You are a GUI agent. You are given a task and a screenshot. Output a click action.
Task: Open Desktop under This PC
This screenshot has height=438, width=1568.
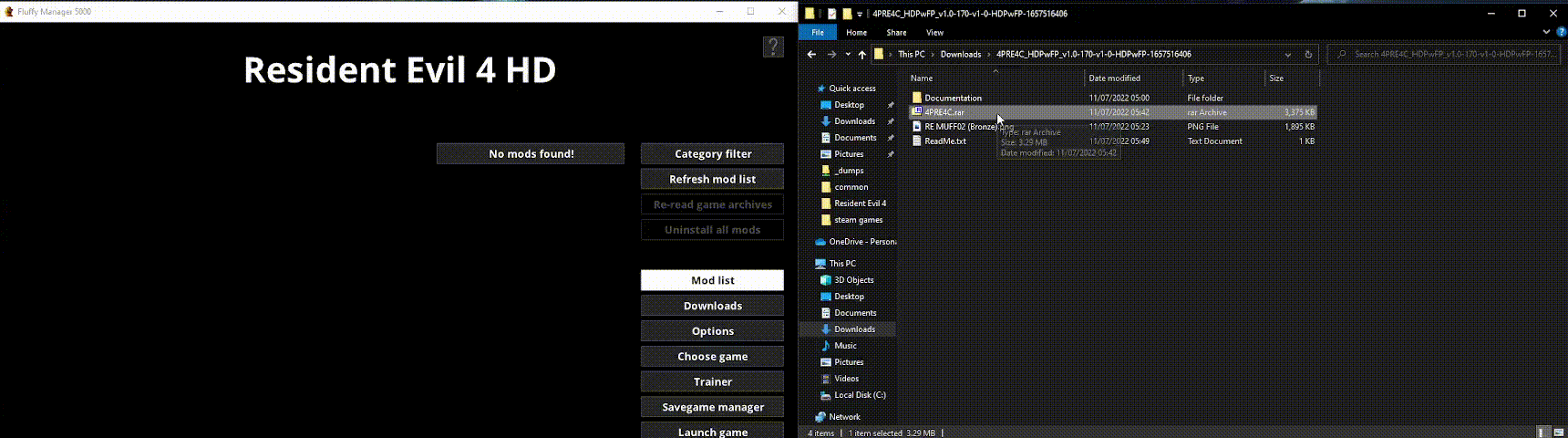click(x=849, y=297)
